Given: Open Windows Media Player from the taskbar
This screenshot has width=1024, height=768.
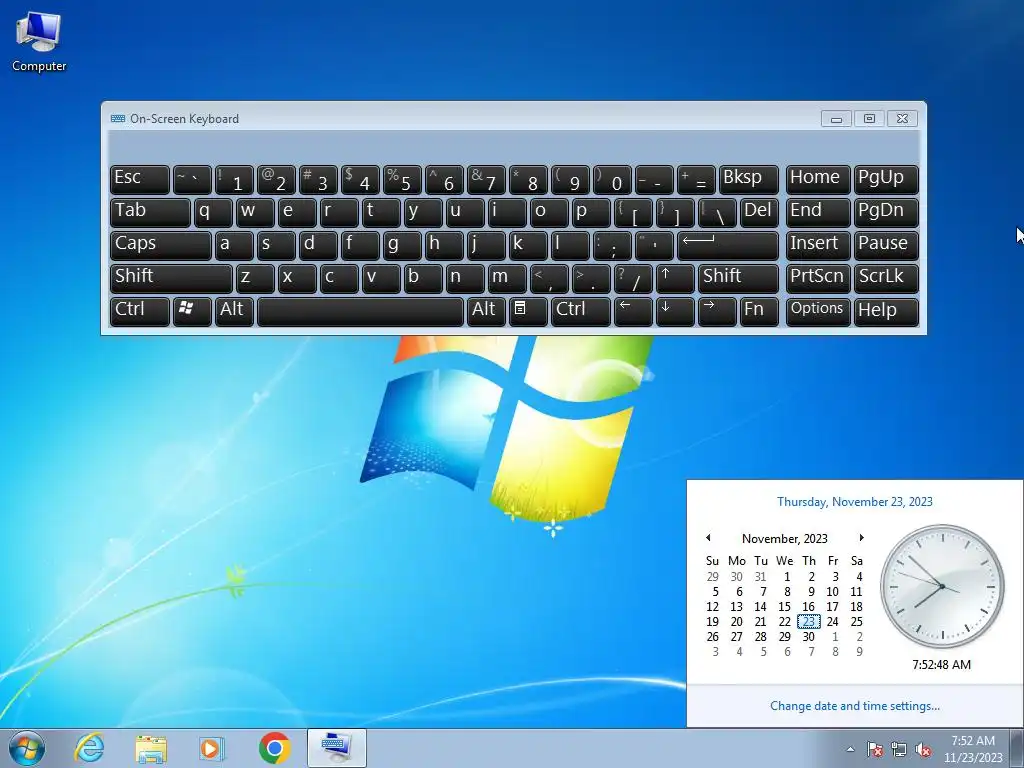Looking at the screenshot, I should pyautogui.click(x=212, y=748).
